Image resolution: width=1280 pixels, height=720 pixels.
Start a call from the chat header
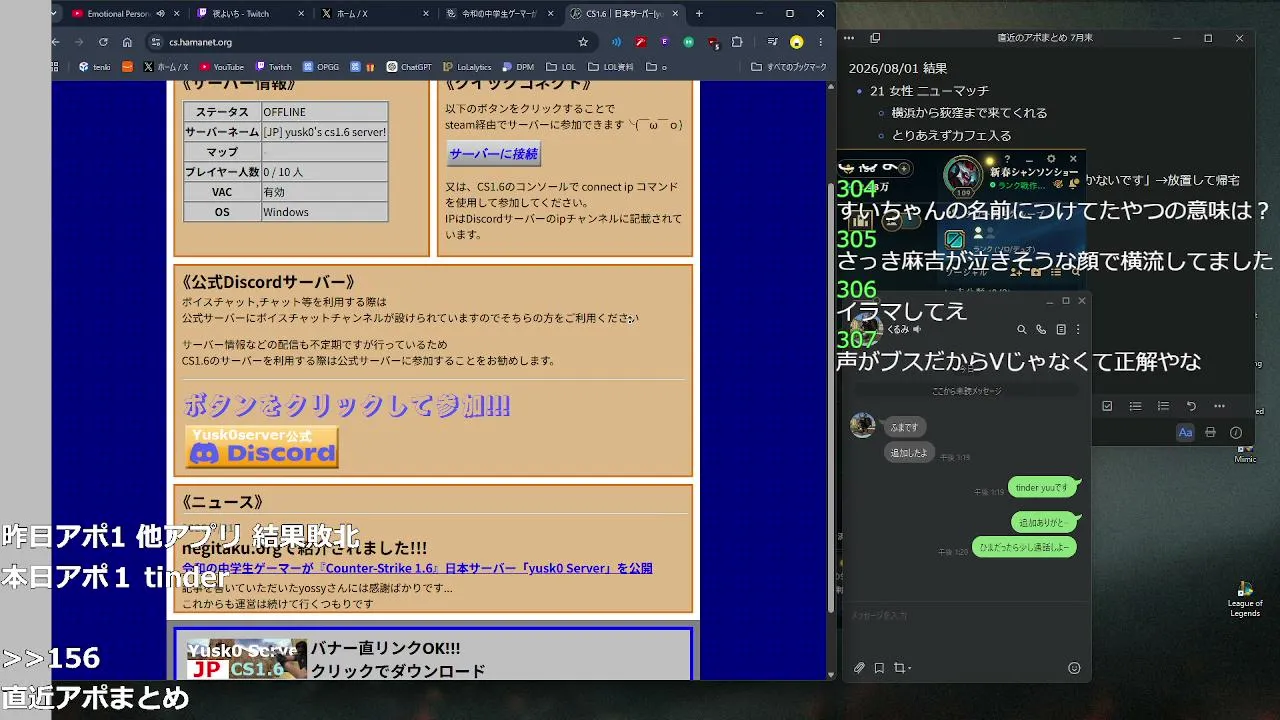tap(1041, 329)
